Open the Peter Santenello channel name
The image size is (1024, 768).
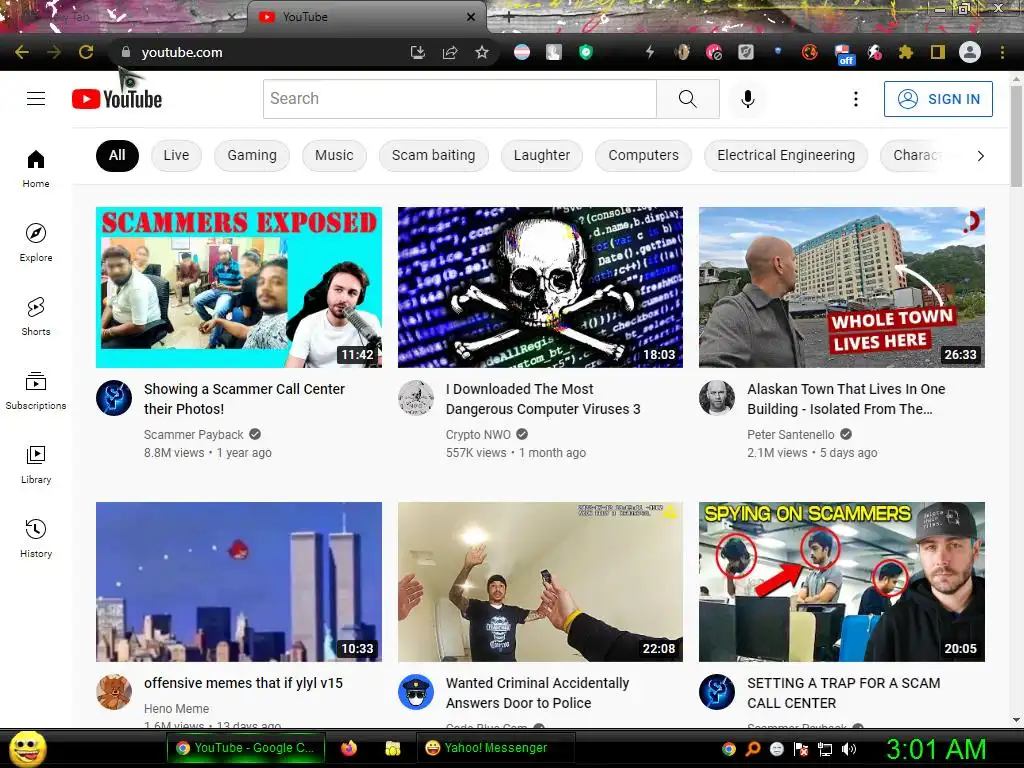click(x=791, y=434)
